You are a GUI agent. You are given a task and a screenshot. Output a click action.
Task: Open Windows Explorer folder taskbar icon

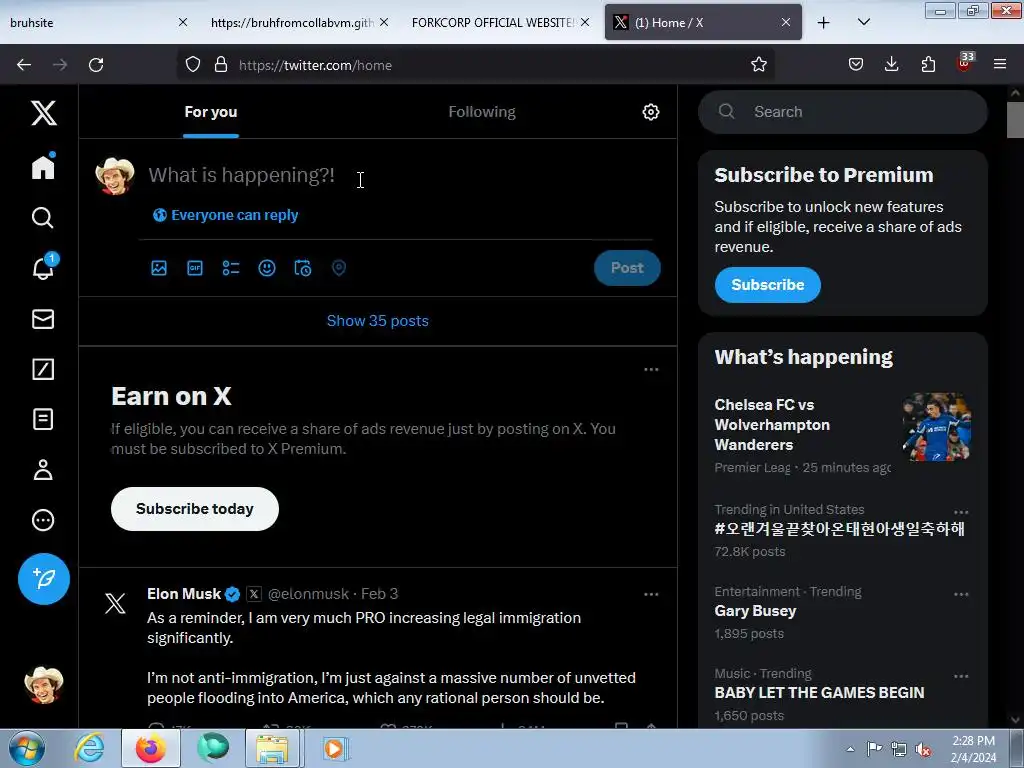[x=272, y=748]
